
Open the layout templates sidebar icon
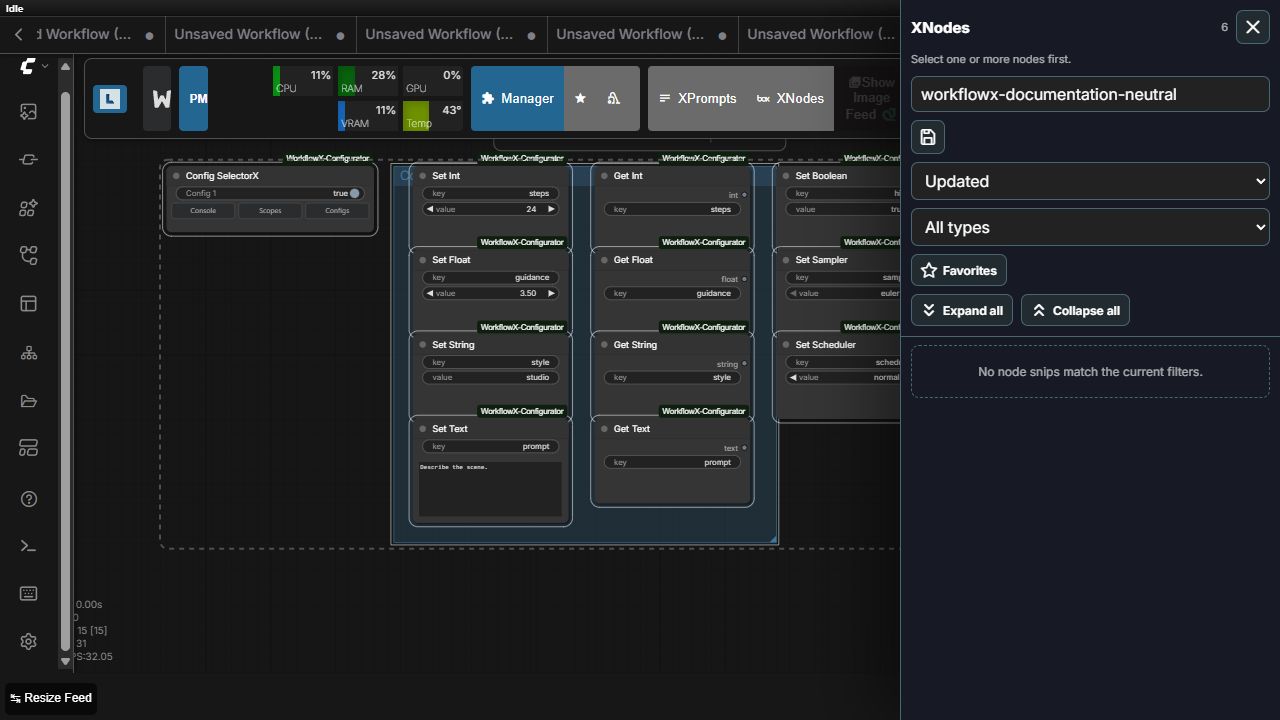[29, 304]
